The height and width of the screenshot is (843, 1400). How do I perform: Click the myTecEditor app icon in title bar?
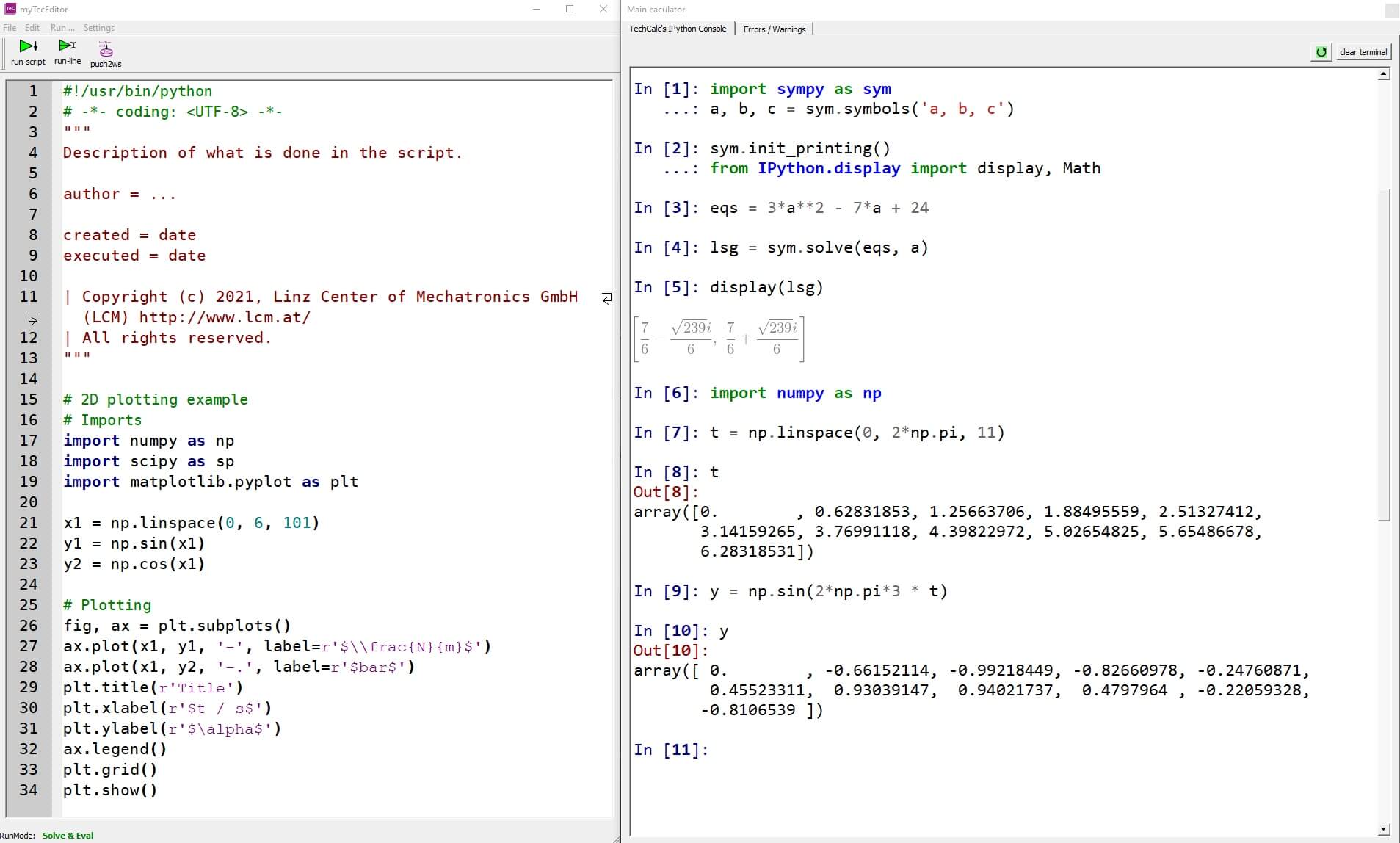(x=10, y=9)
